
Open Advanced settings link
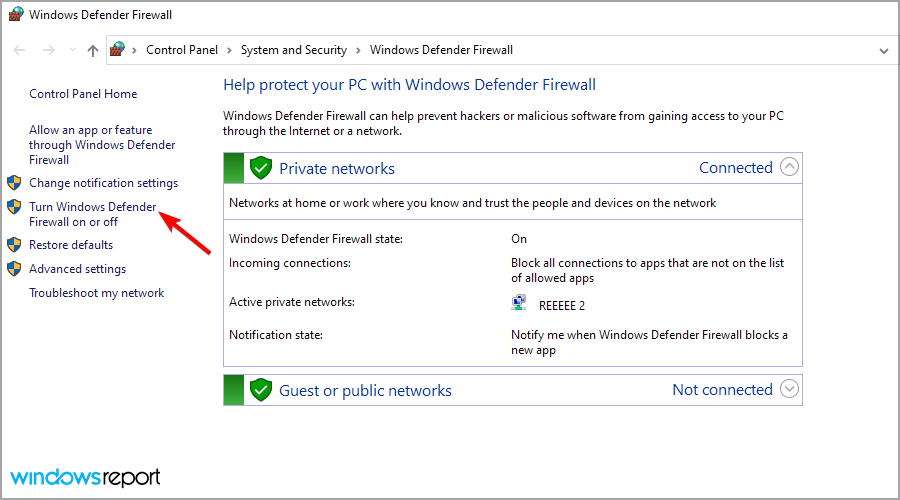(x=77, y=269)
